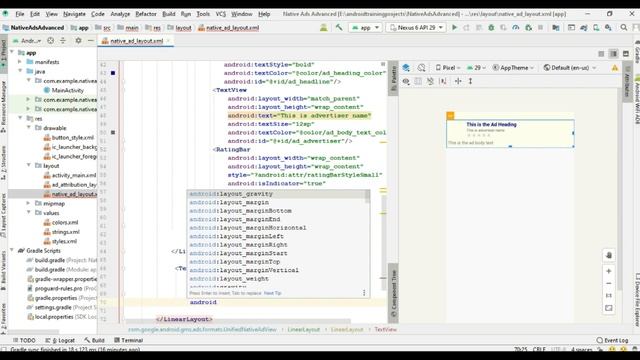640x360 pixels.
Task: Zoom out the preview with minus icon
Action: (x=609, y=283)
